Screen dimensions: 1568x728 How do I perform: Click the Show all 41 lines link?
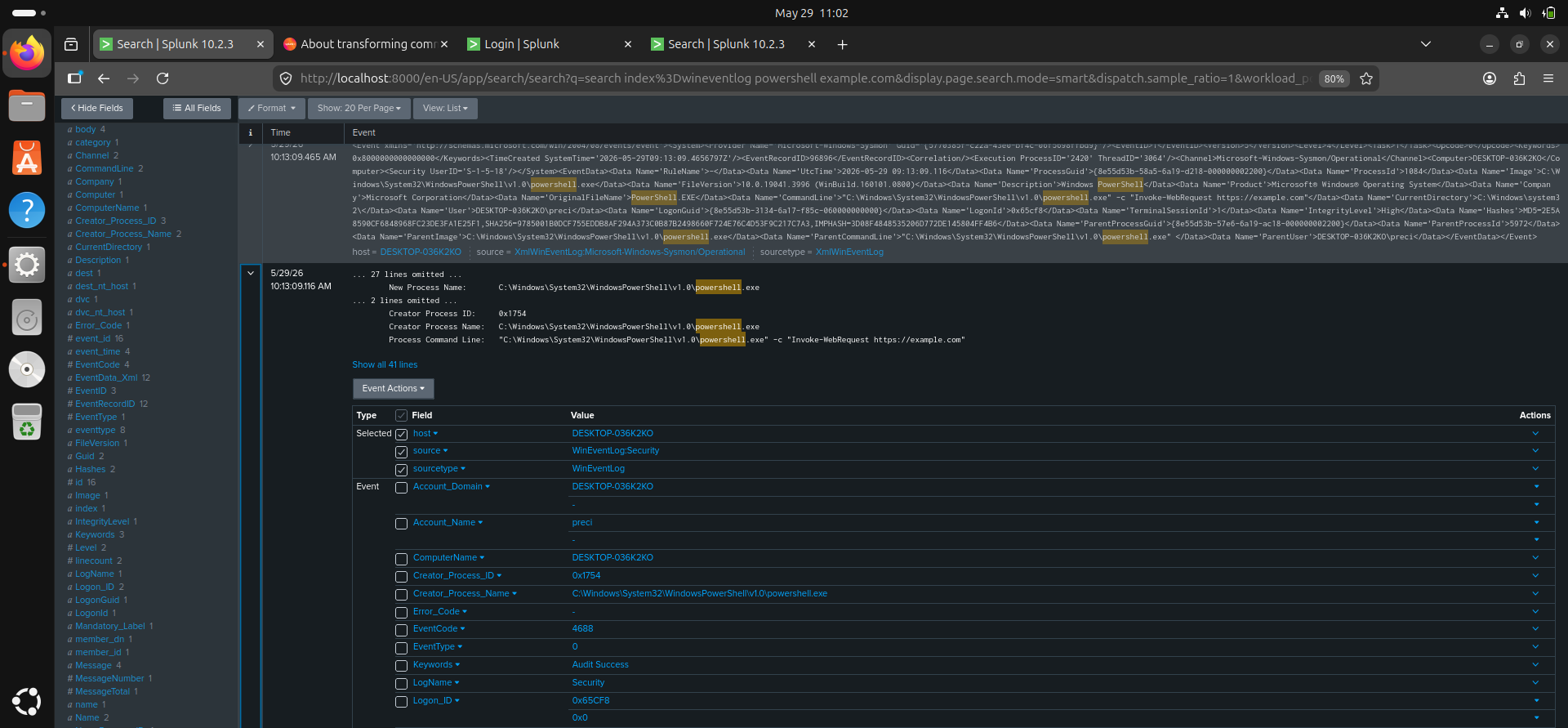pos(385,364)
